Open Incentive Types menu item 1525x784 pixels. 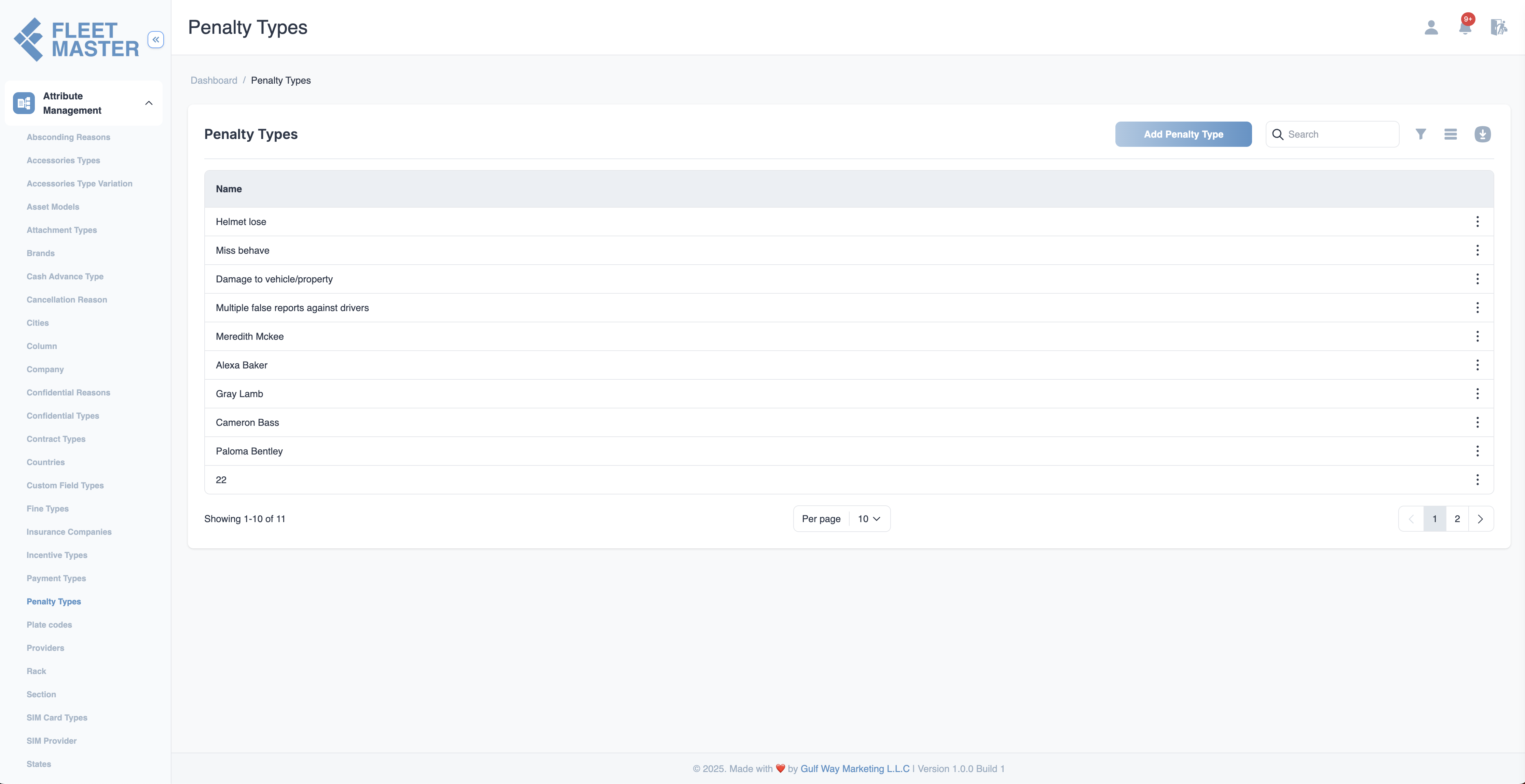[57, 555]
